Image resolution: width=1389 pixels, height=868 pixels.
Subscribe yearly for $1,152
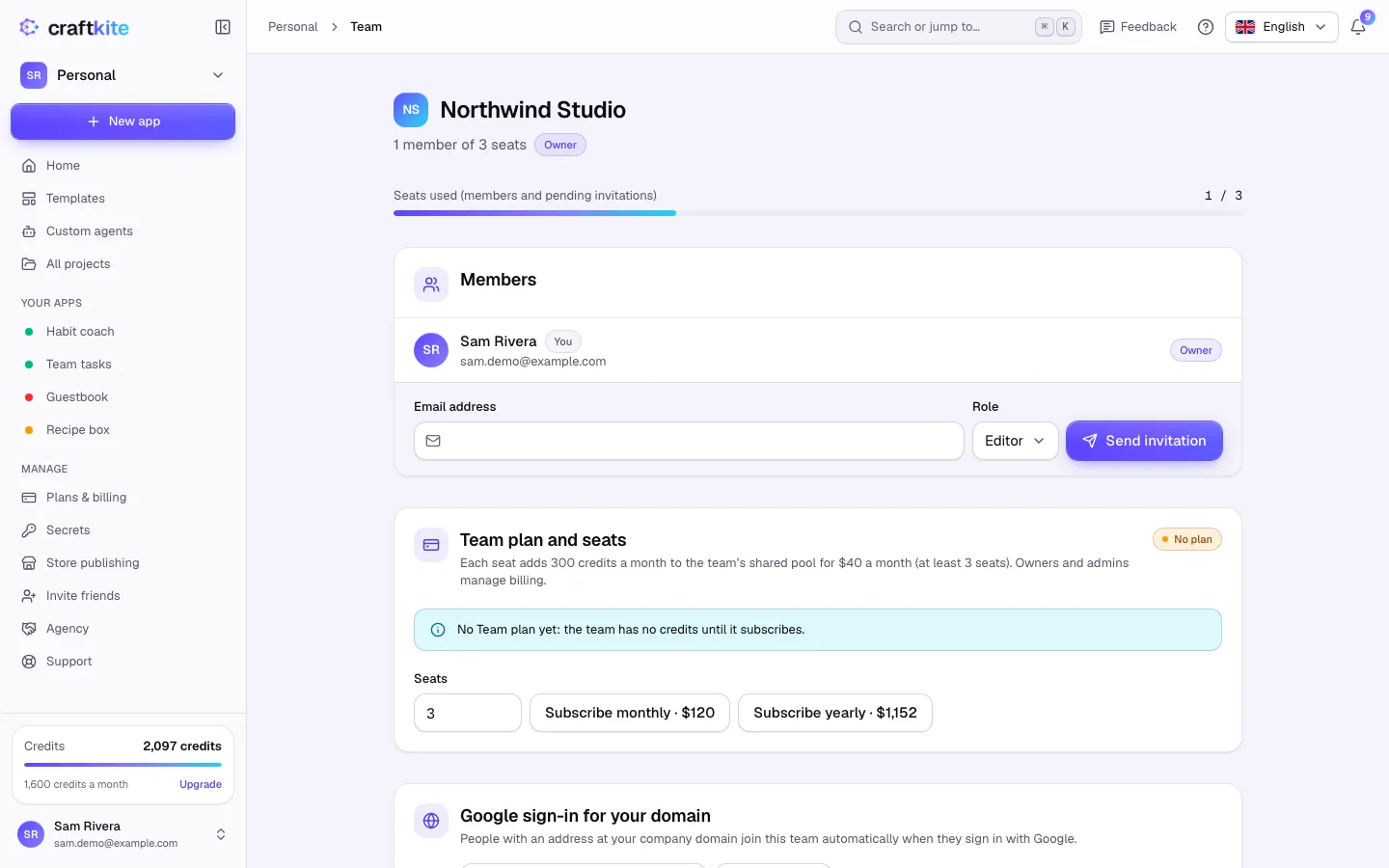(835, 713)
